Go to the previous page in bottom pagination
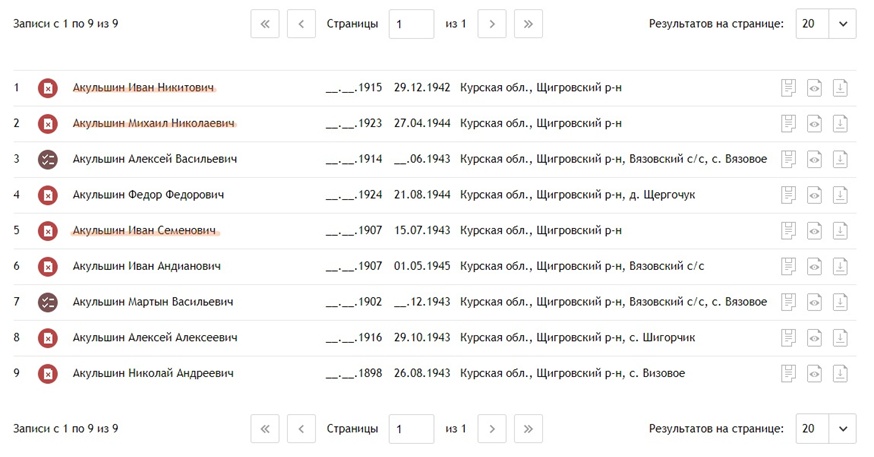 [x=301, y=429]
